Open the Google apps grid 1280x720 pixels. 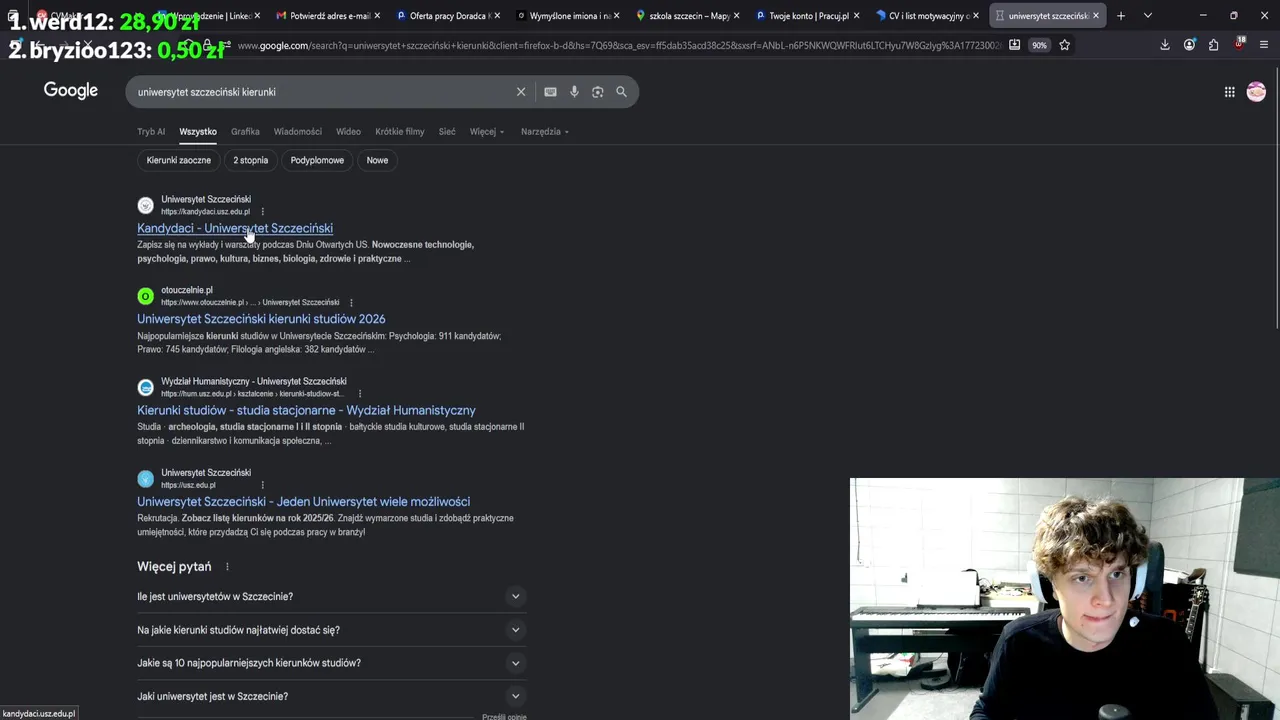(1229, 92)
